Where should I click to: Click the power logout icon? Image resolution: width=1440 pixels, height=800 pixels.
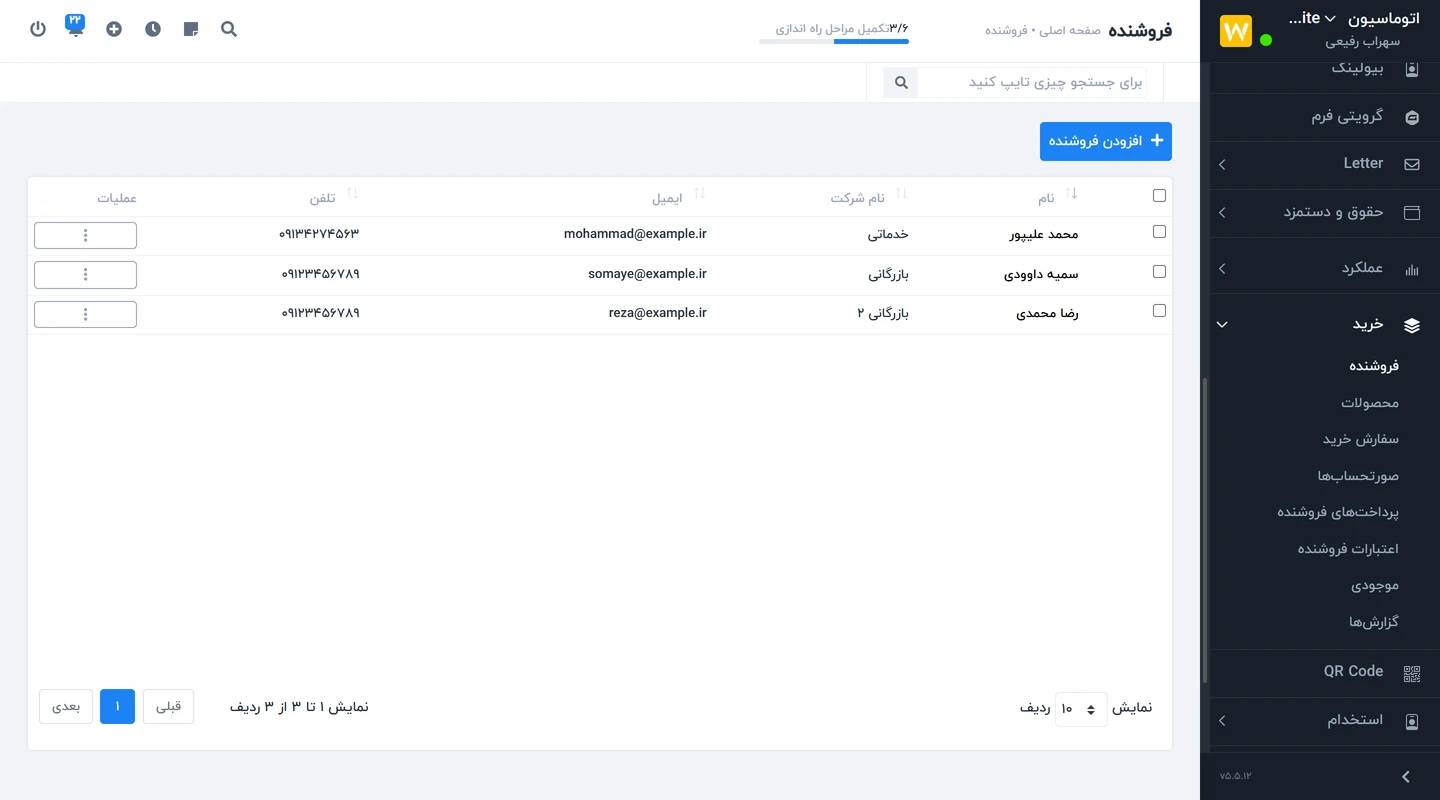(x=38, y=29)
